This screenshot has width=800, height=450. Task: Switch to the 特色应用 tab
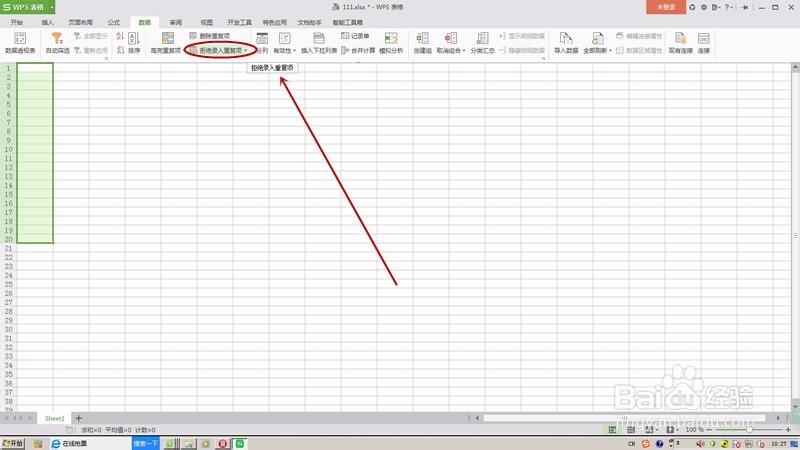click(x=274, y=22)
